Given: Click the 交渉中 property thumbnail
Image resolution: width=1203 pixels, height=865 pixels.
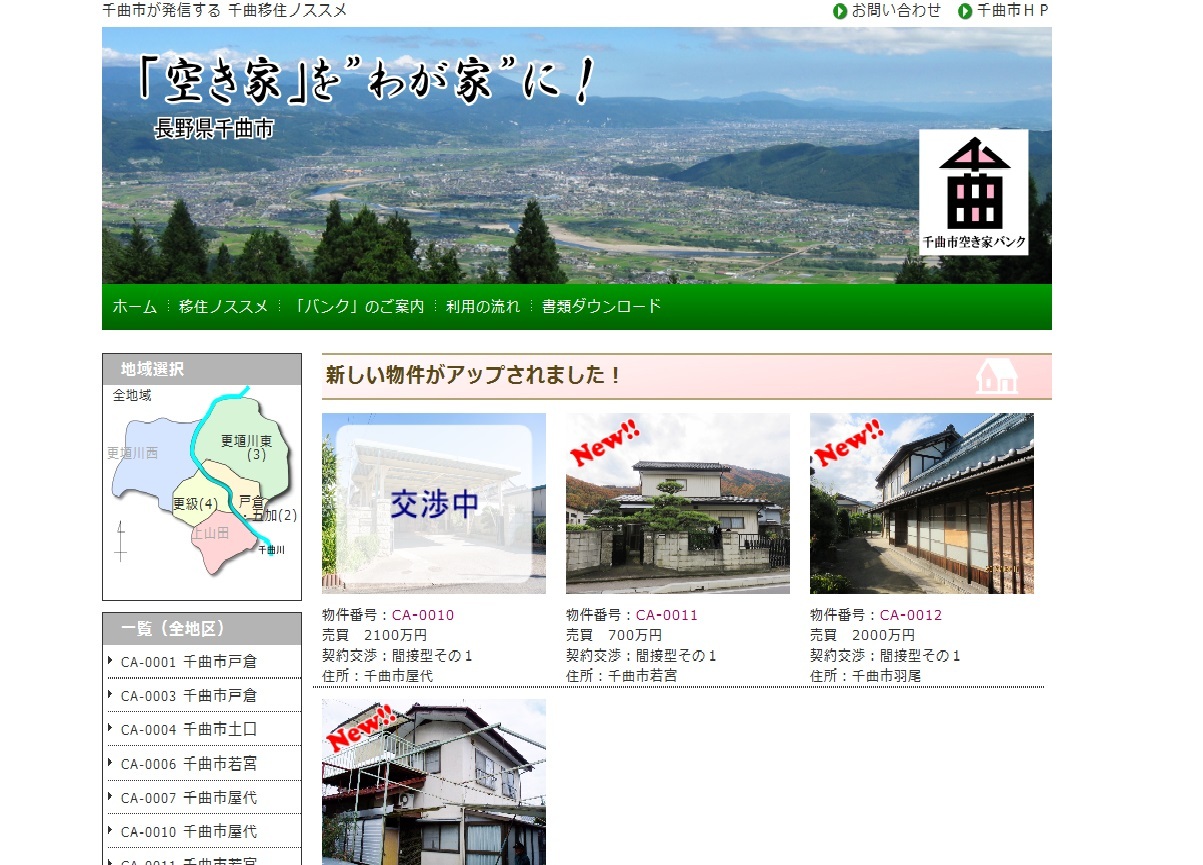Looking at the screenshot, I should coord(433,503).
